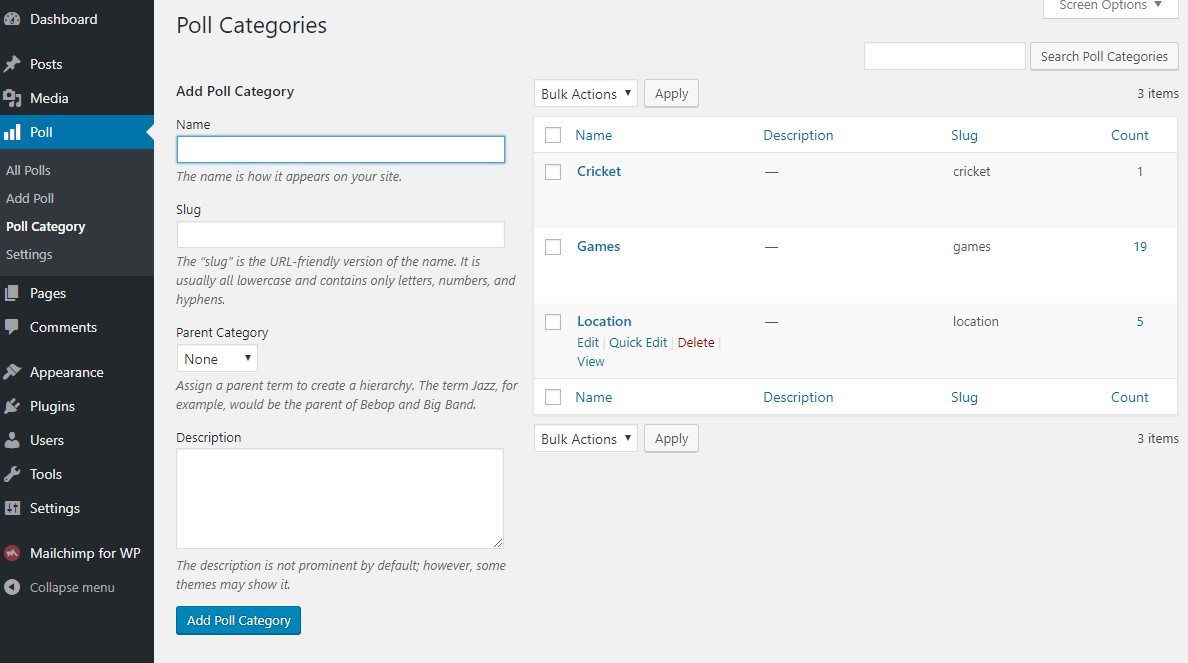Click the Comments speech bubble icon
The width and height of the screenshot is (1188, 663).
point(12,327)
